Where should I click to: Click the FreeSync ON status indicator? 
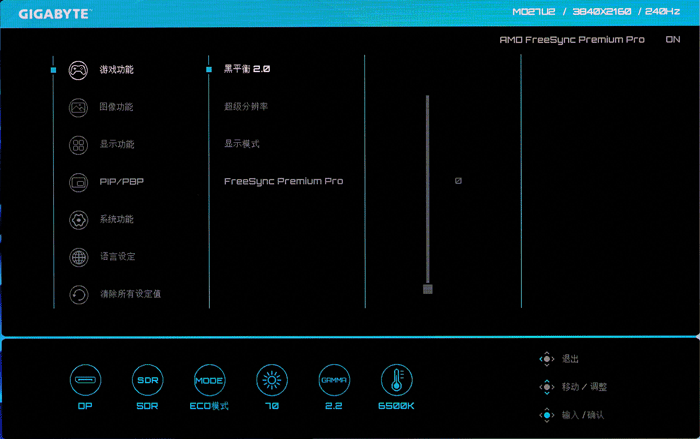click(673, 40)
